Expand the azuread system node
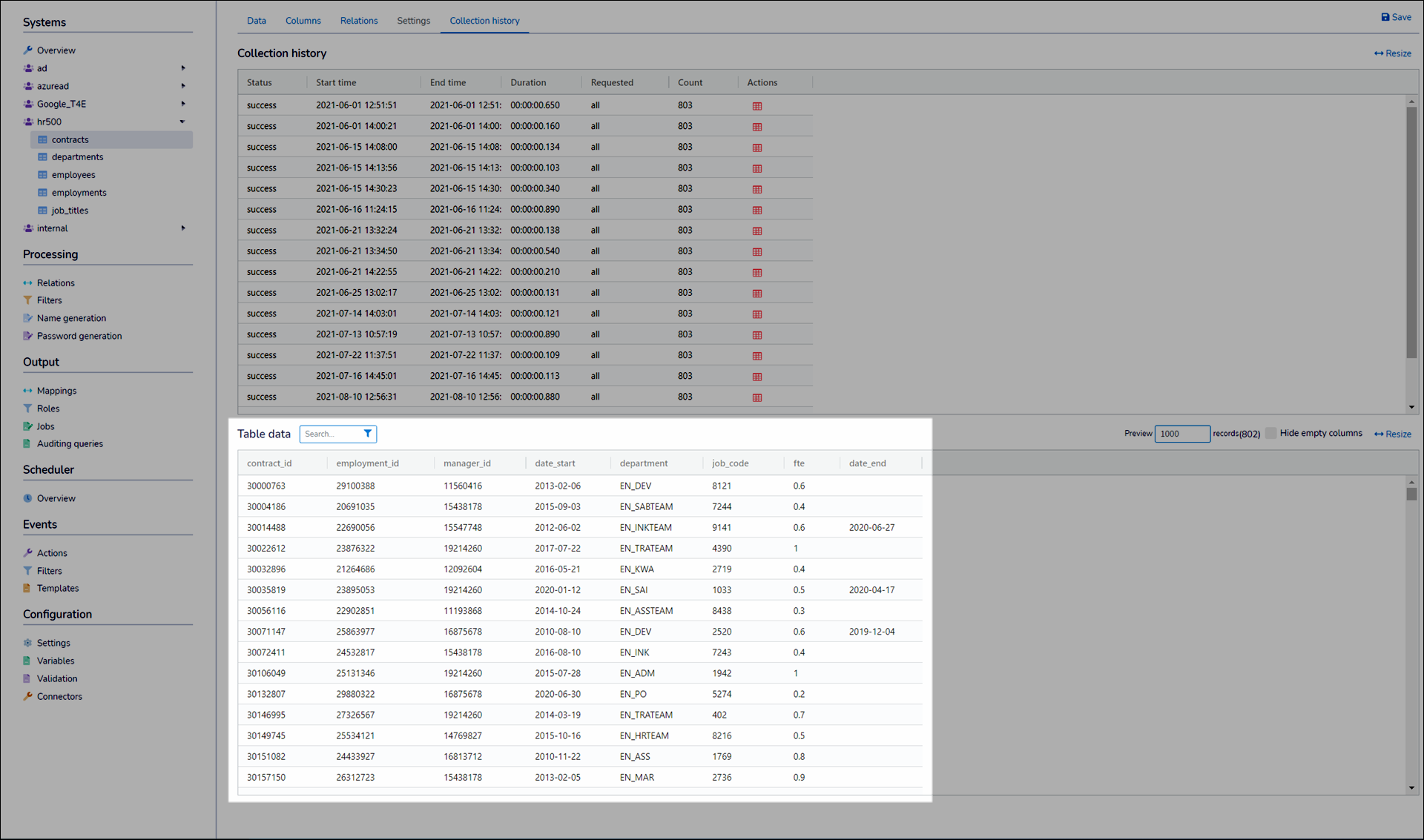 click(182, 86)
